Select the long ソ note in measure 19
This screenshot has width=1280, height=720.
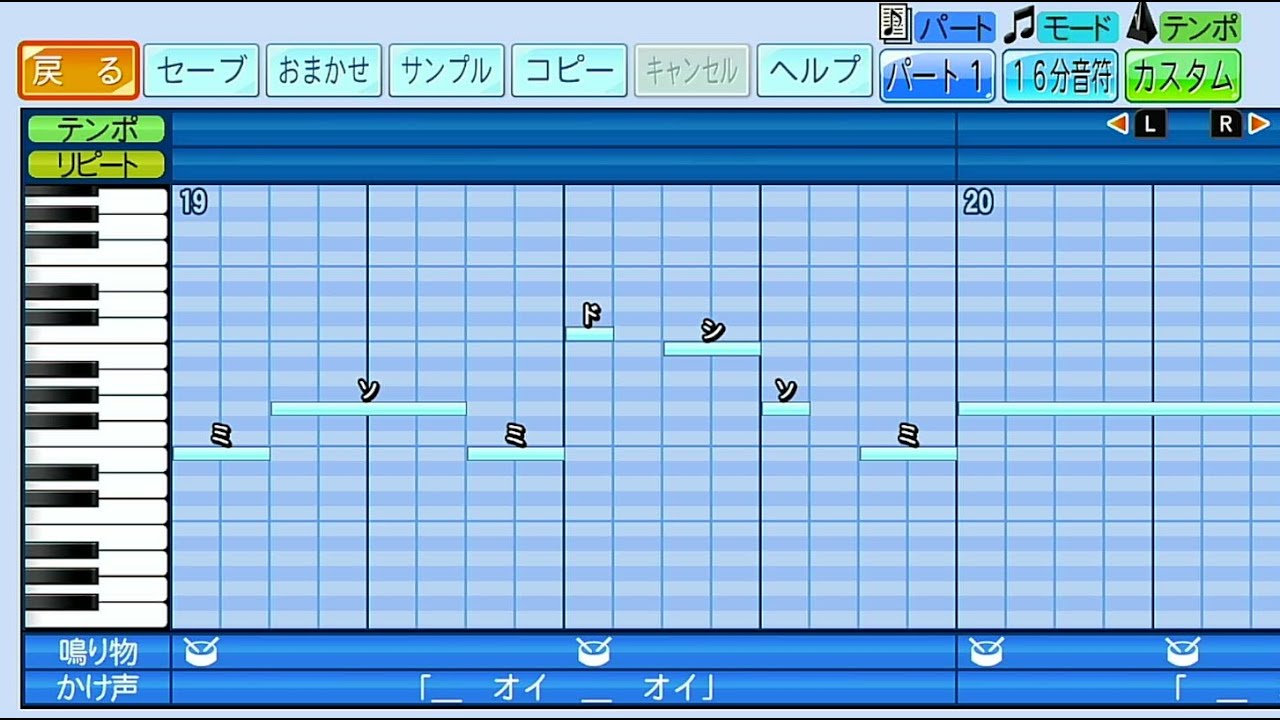[x=368, y=408]
